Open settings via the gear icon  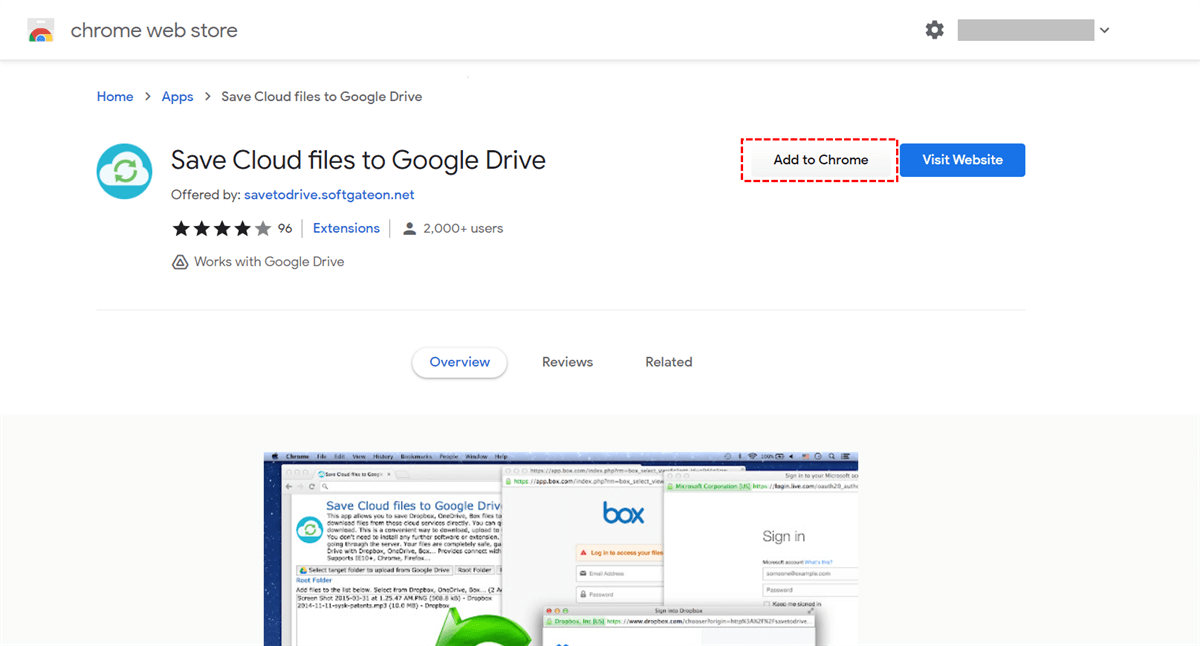(934, 30)
